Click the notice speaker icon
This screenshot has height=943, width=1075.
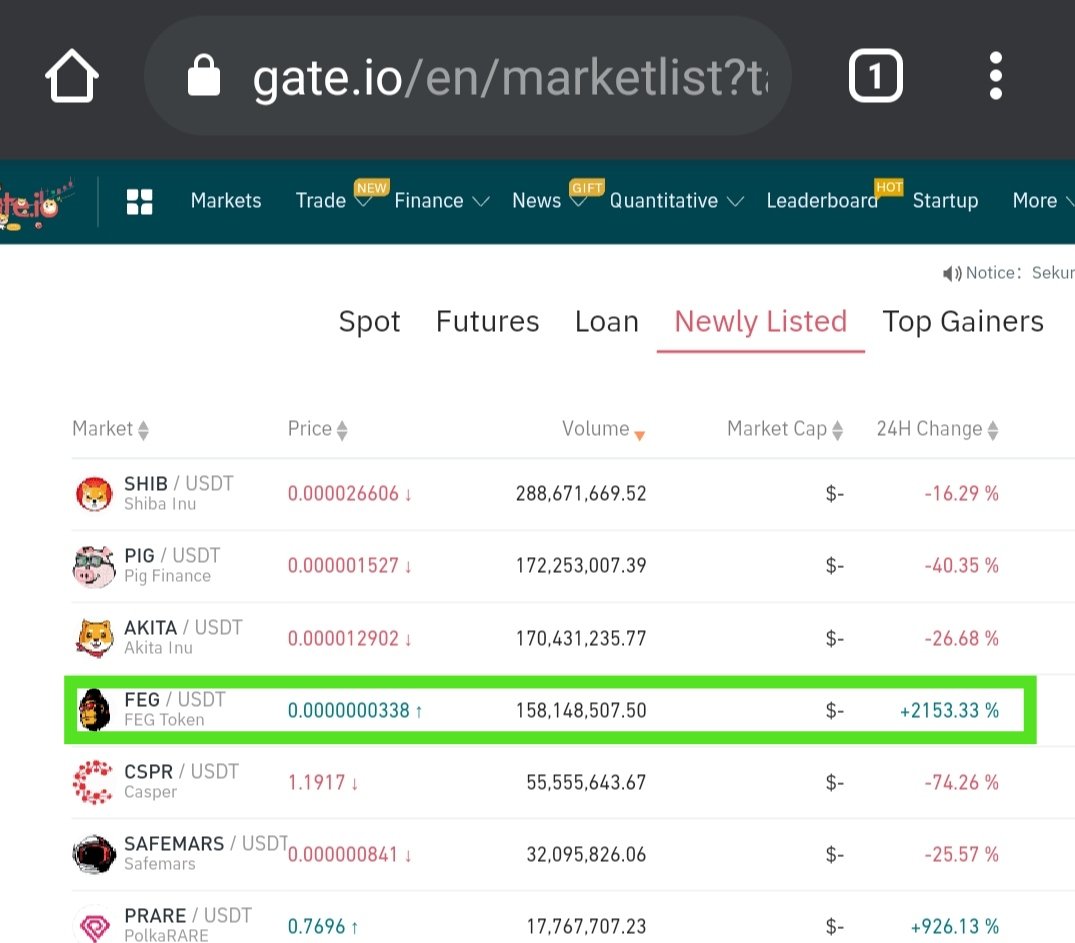click(952, 274)
